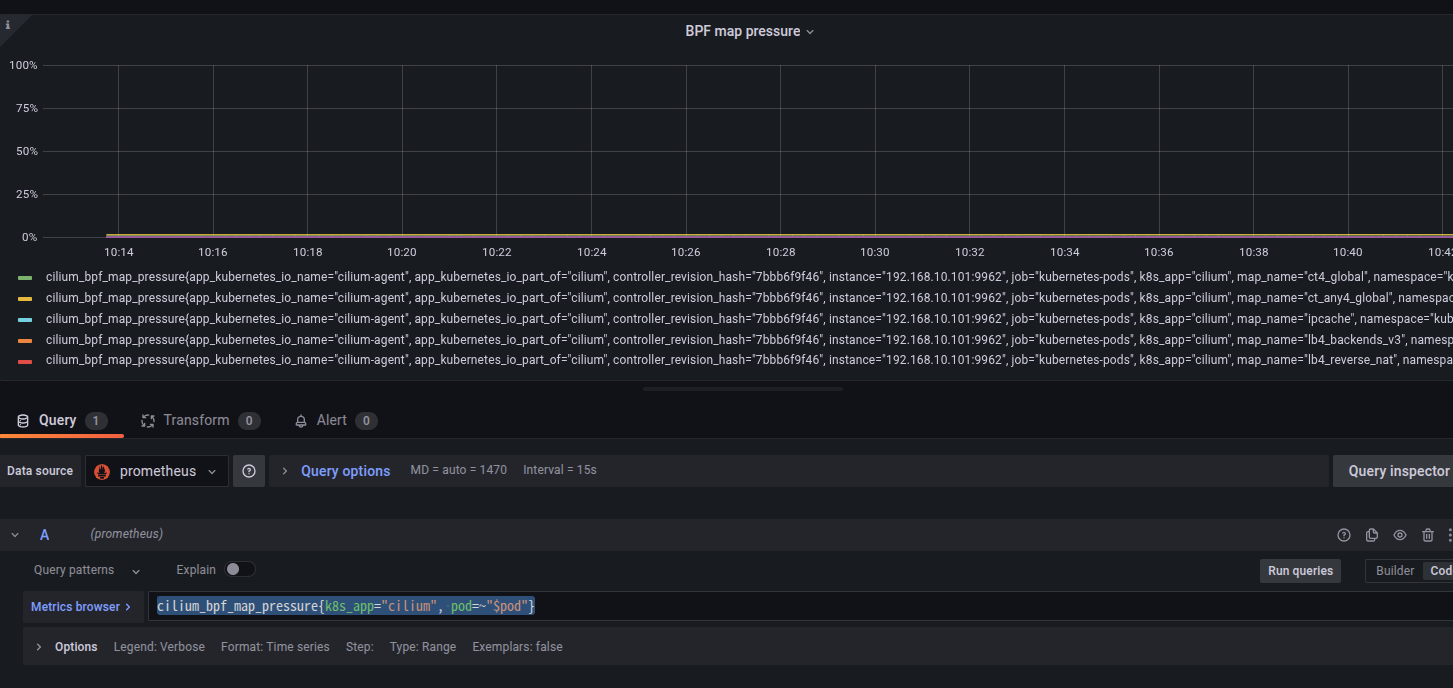This screenshot has width=1453, height=688.
Task: Collapse query row A
Action: click(x=15, y=535)
